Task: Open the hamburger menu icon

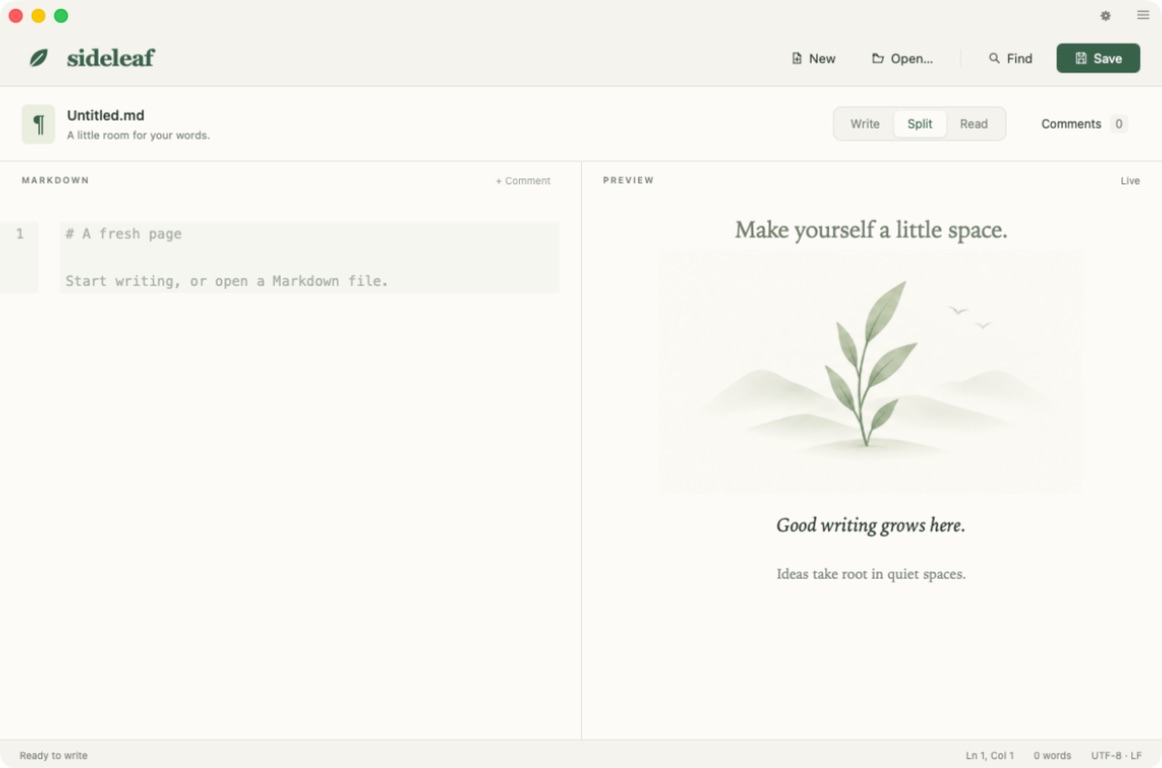Action: coord(1143,15)
